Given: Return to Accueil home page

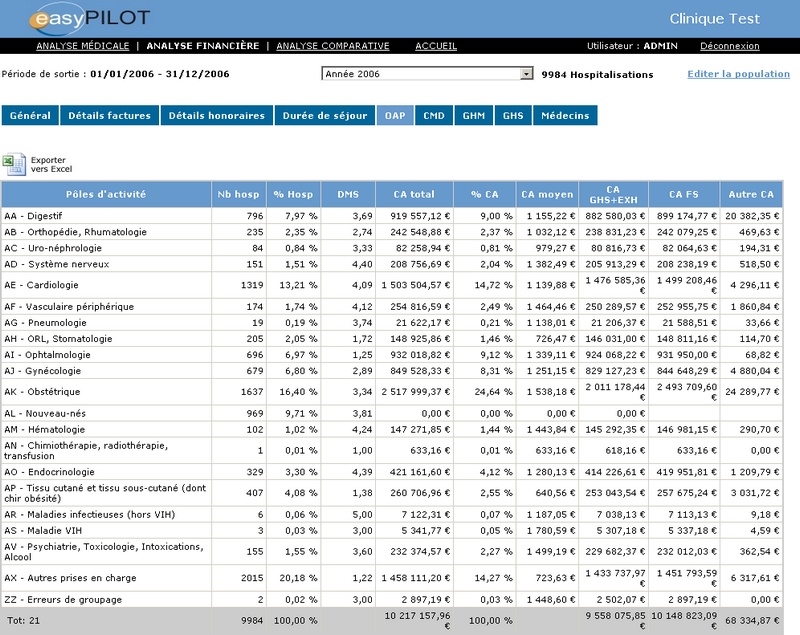Looking at the screenshot, I should [x=436, y=46].
